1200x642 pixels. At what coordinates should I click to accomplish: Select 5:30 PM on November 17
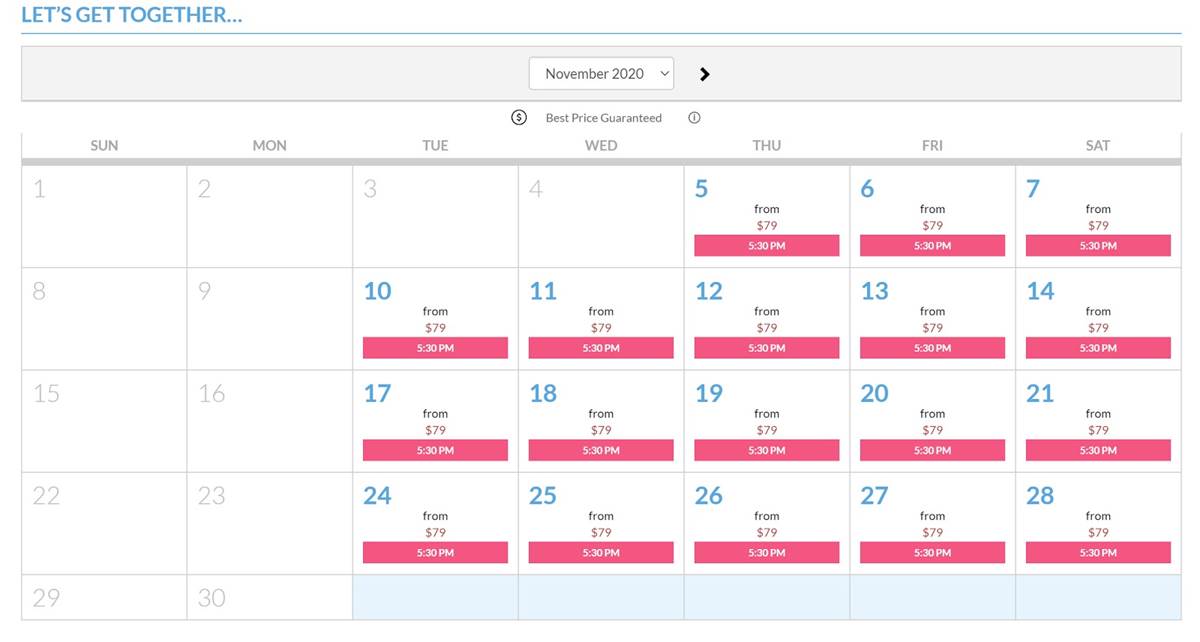click(435, 451)
